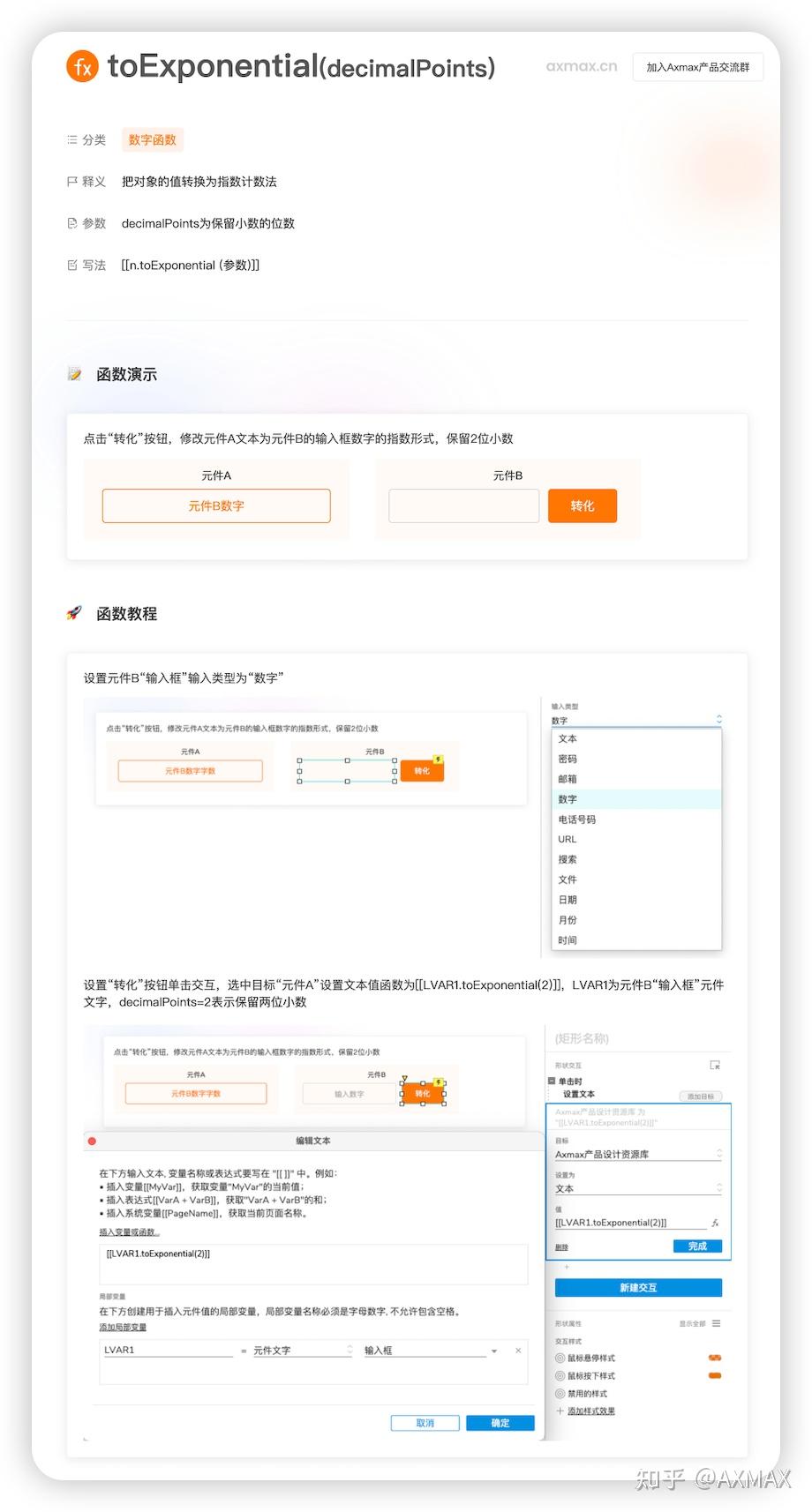The image size is (812, 1512).
Task: Click the LVAR1 variable name field
Action: click(168, 1350)
